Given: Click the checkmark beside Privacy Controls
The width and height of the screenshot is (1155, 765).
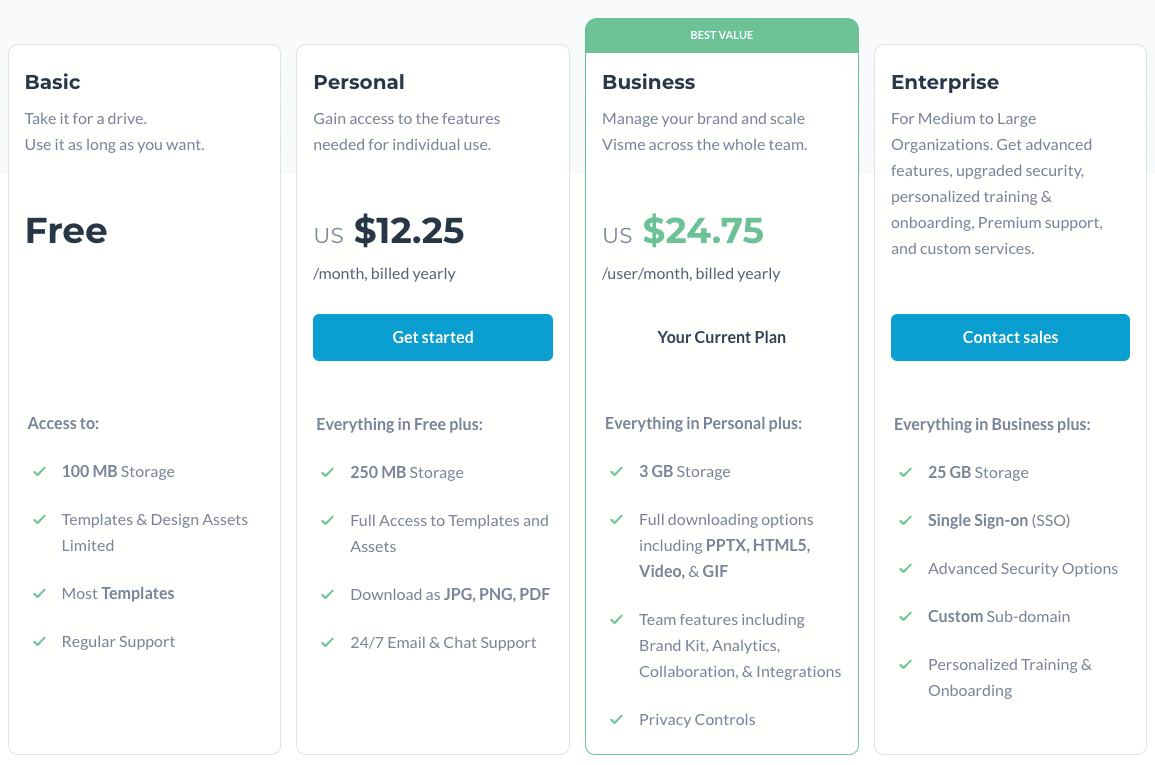Looking at the screenshot, I should [617, 719].
